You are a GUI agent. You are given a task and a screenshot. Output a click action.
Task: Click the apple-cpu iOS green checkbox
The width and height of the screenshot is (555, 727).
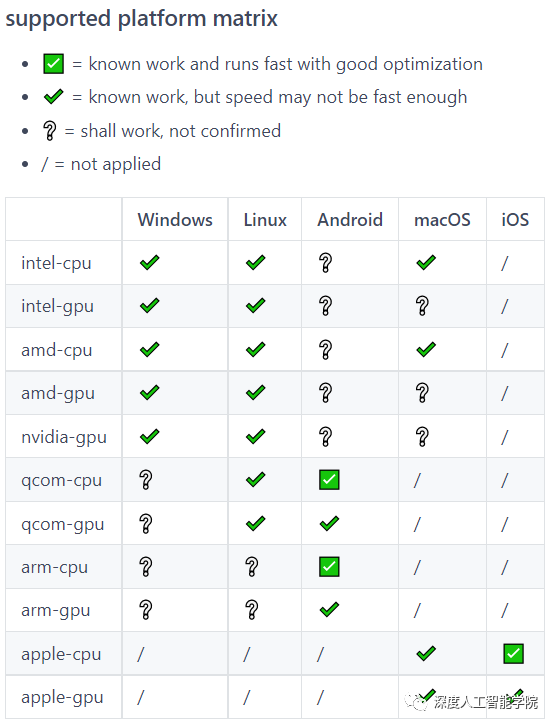513,654
